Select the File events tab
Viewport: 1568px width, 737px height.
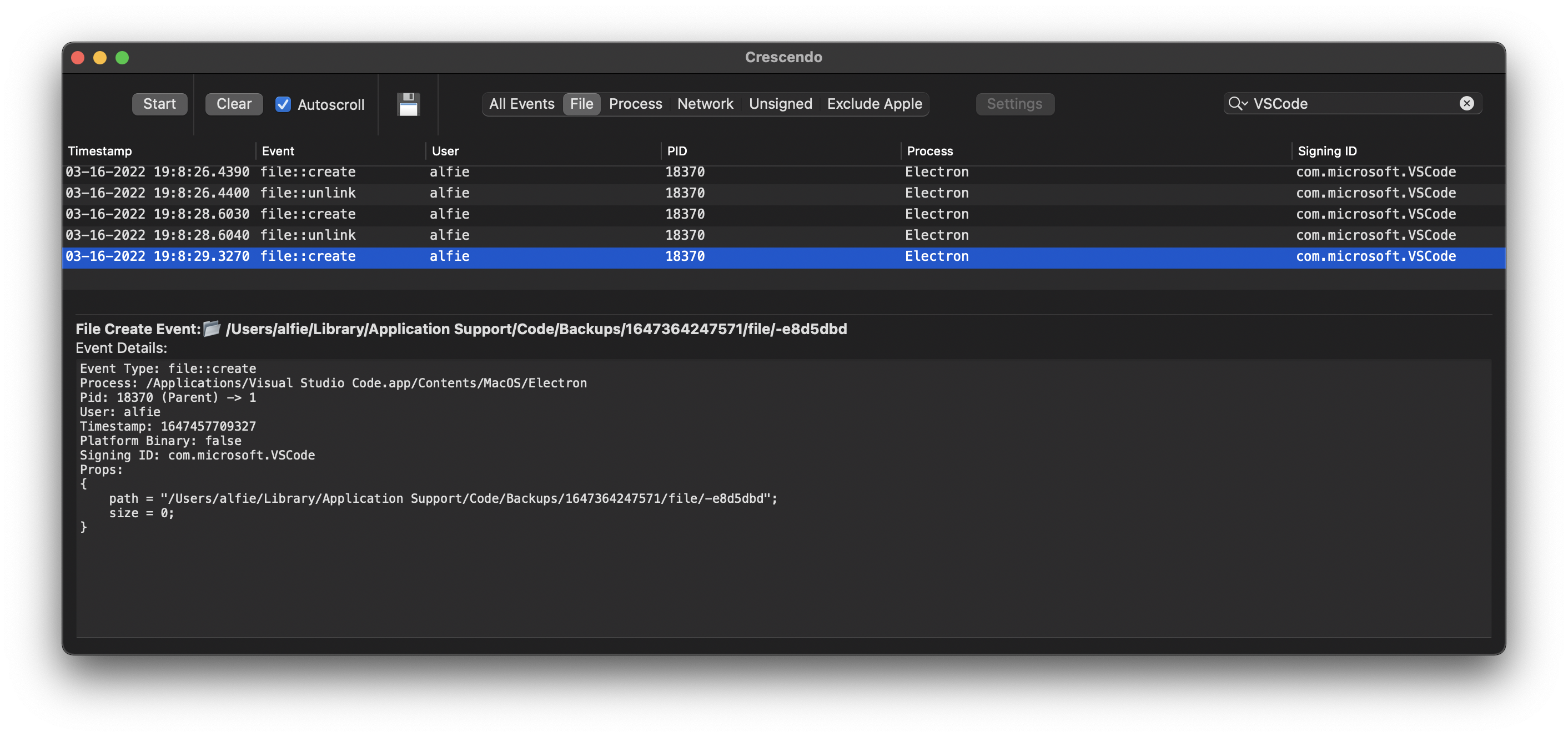point(581,104)
